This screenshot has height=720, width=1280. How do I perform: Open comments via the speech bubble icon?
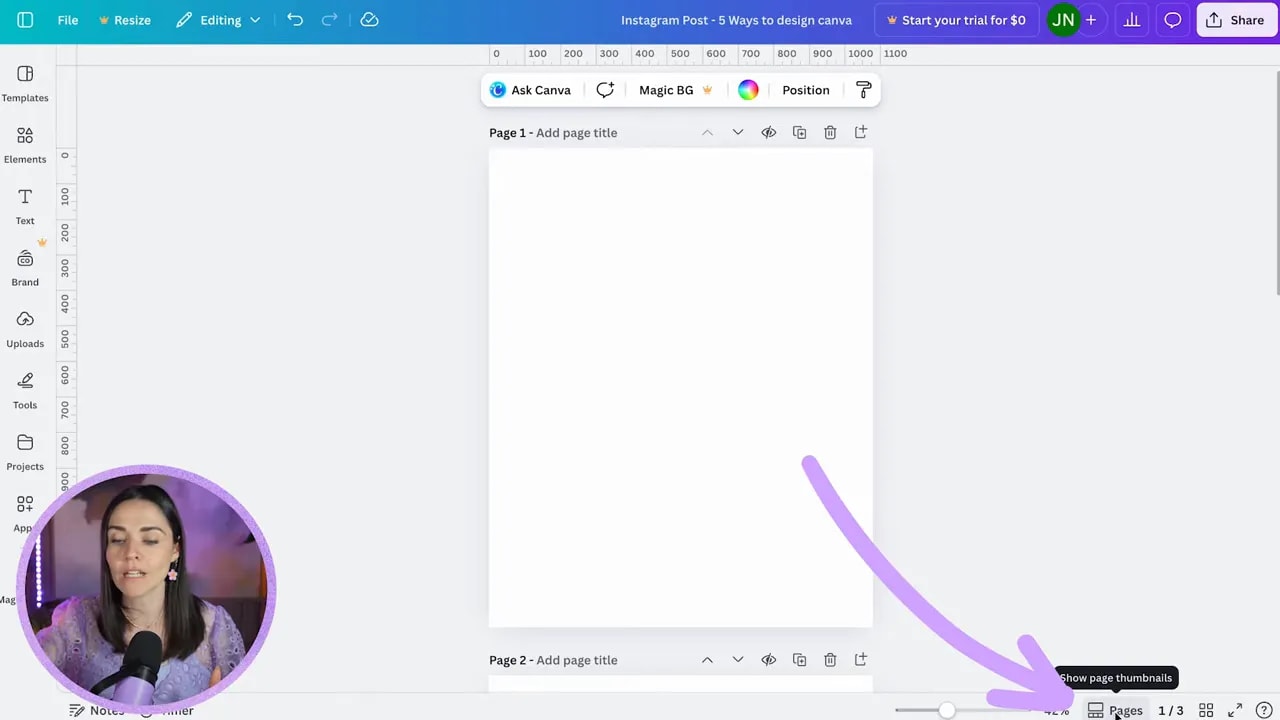[x=1172, y=20]
